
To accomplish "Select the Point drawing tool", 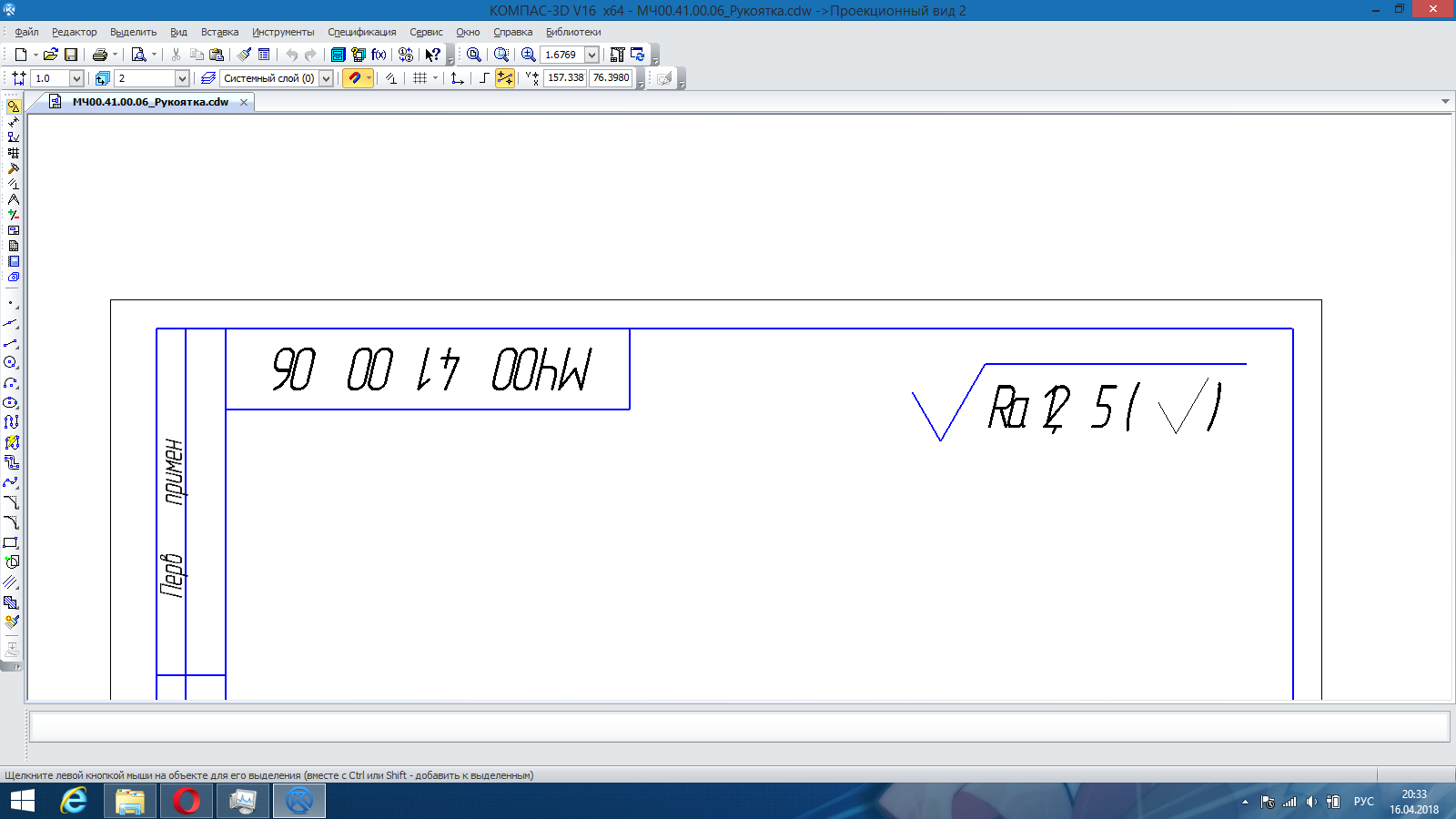I will point(11,303).
